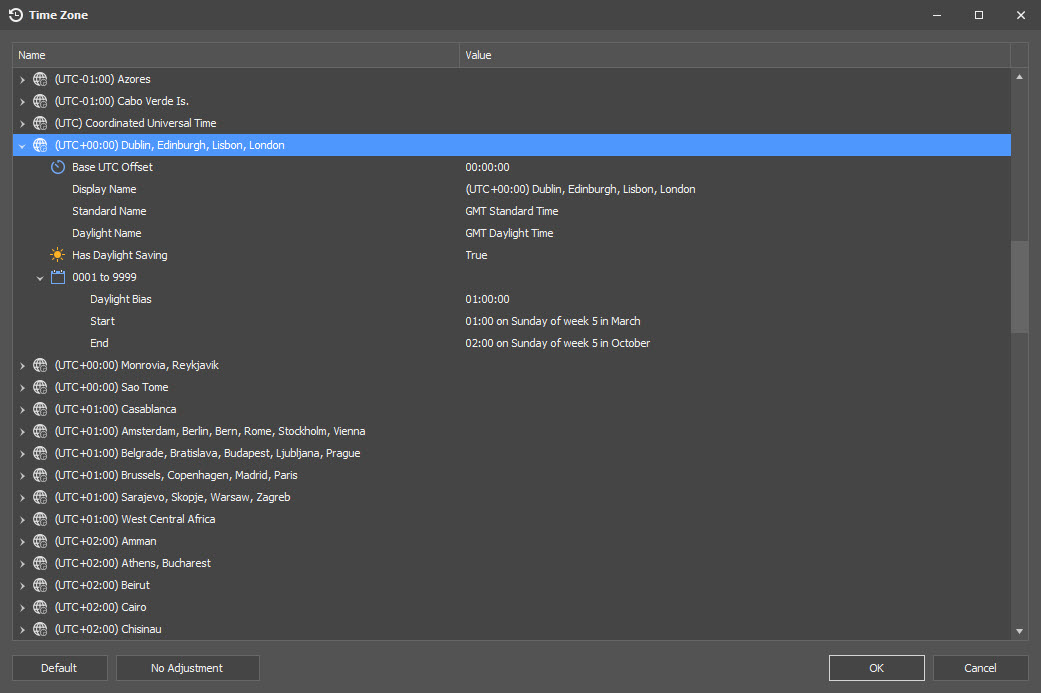Click the No Adjustment button
Viewport: 1041px width, 693px height.
click(x=187, y=668)
